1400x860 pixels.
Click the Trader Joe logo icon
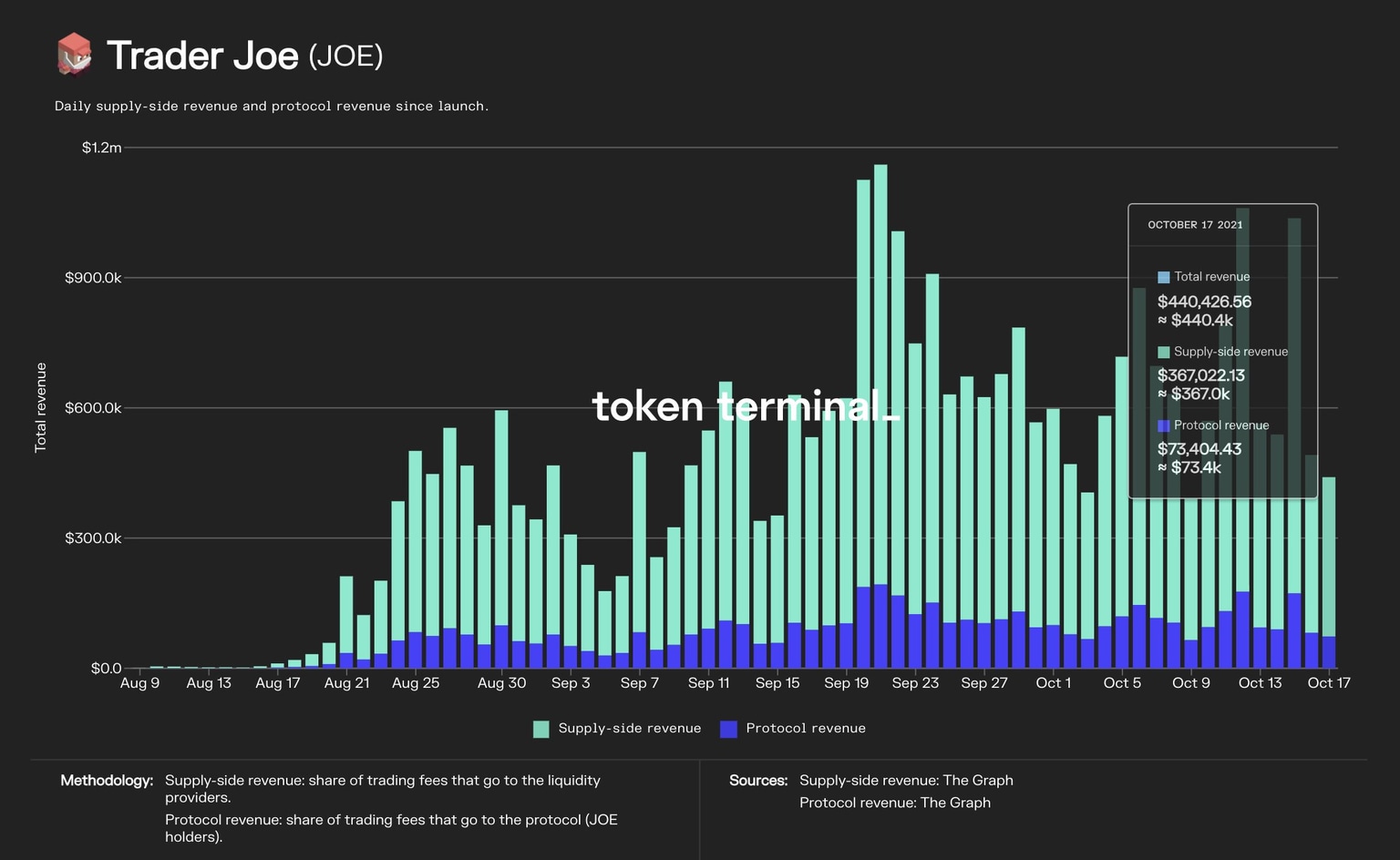pos(75,54)
